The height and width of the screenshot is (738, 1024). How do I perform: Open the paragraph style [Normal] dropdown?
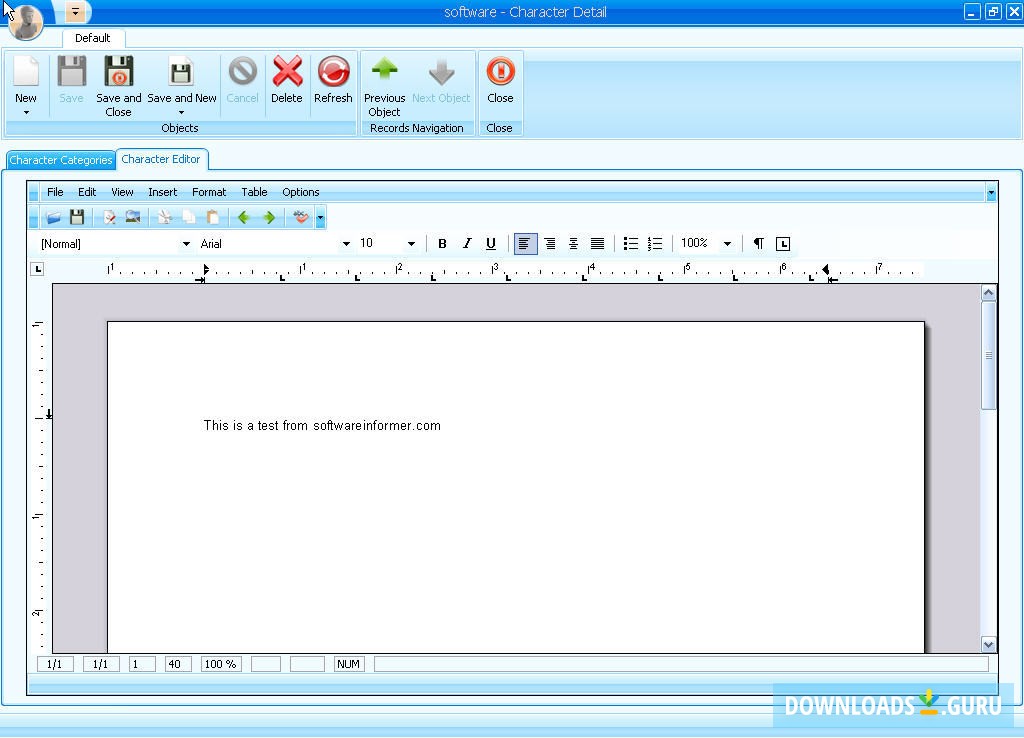pos(186,244)
